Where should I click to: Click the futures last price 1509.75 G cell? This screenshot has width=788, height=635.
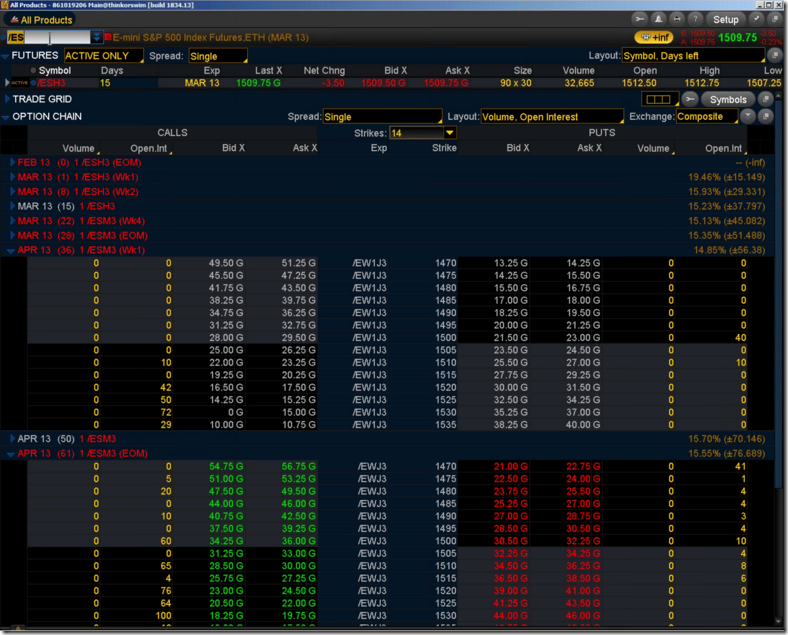click(258, 83)
